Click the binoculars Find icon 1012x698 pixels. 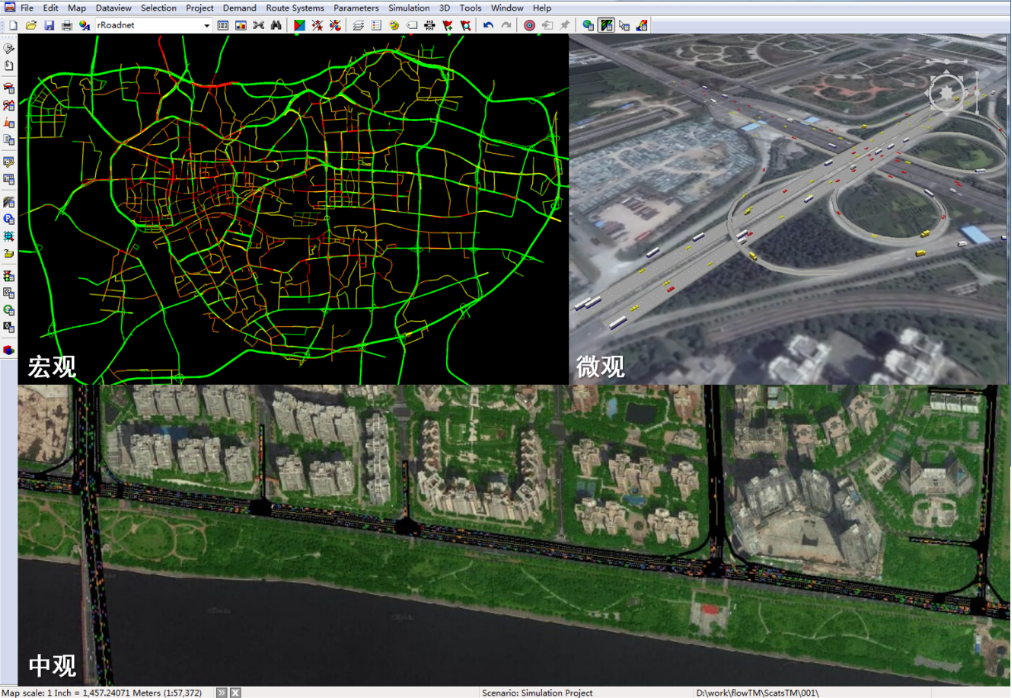click(x=276, y=24)
